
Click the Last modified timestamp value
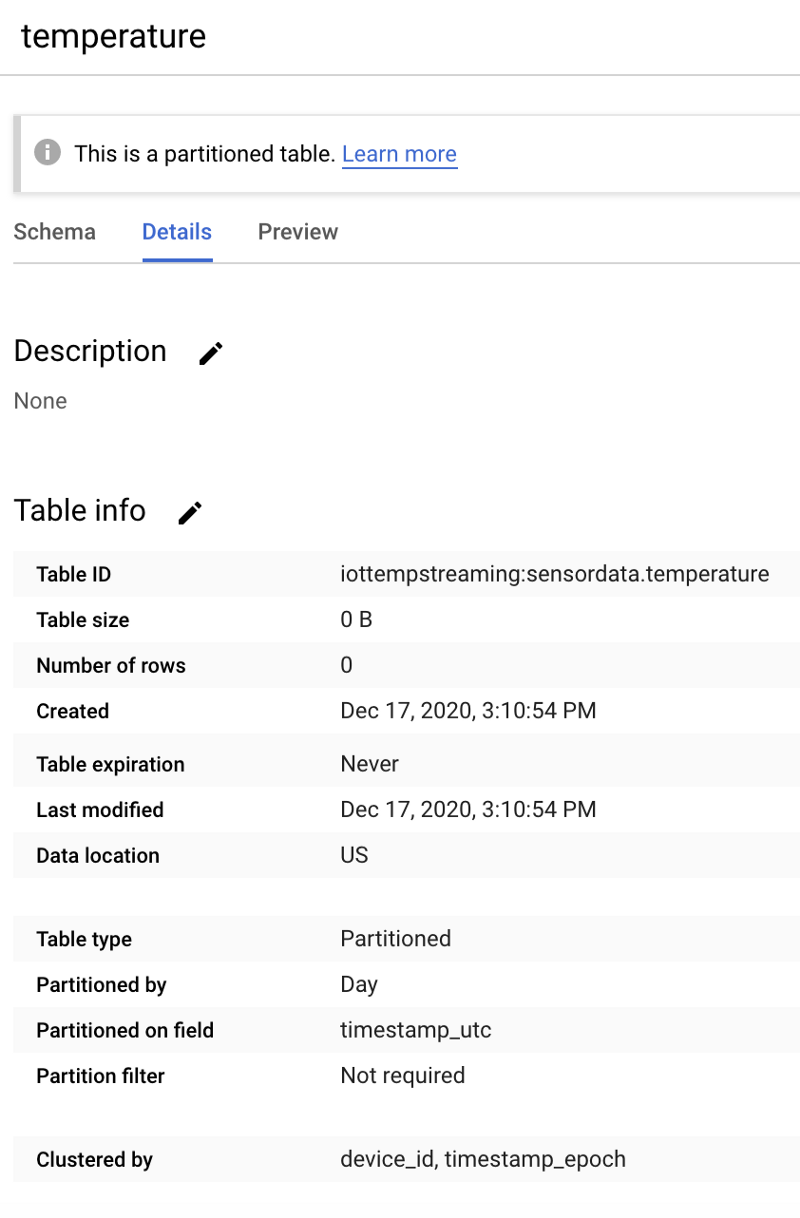468,810
